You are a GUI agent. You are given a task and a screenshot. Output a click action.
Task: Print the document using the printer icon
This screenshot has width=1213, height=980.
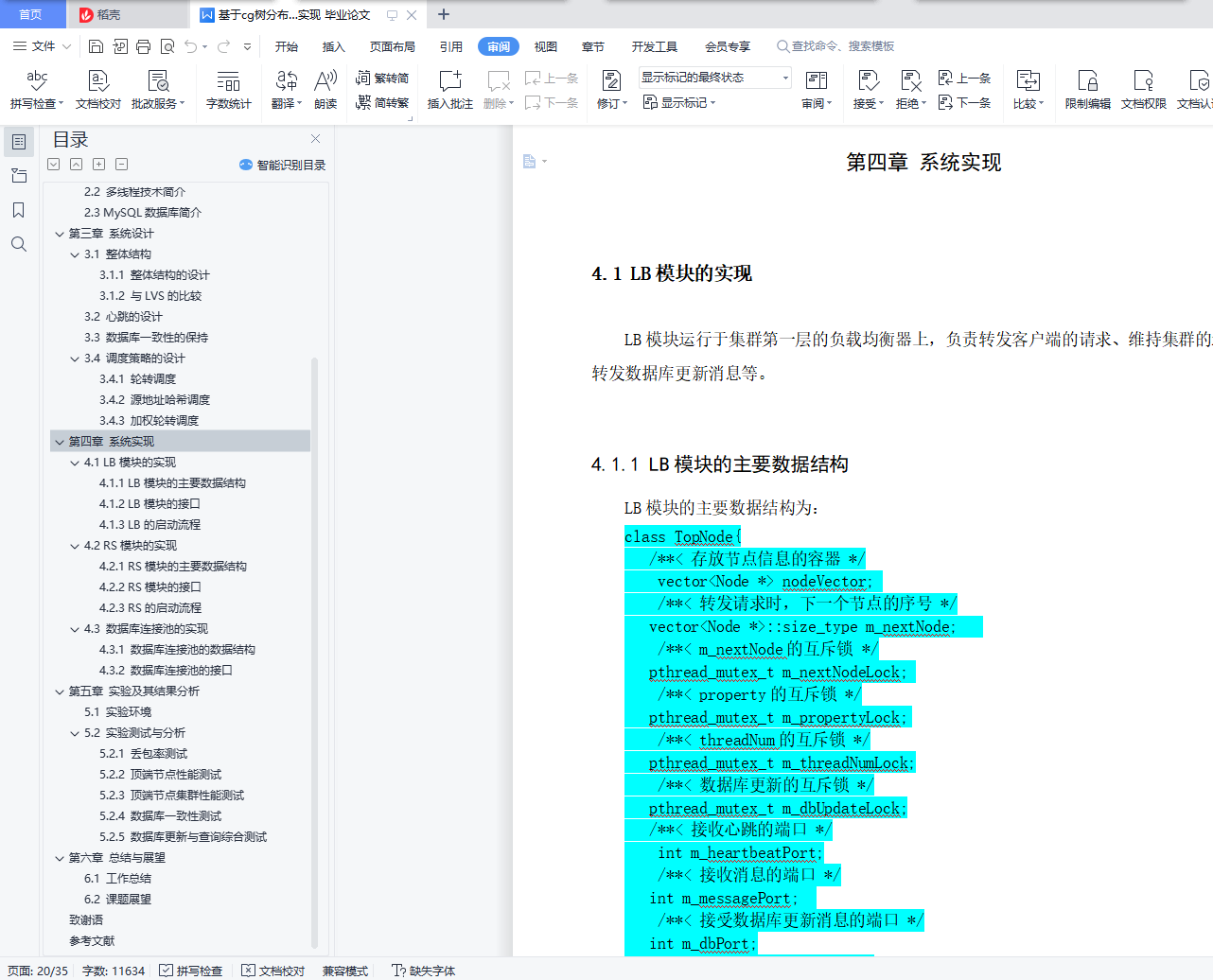(x=144, y=46)
